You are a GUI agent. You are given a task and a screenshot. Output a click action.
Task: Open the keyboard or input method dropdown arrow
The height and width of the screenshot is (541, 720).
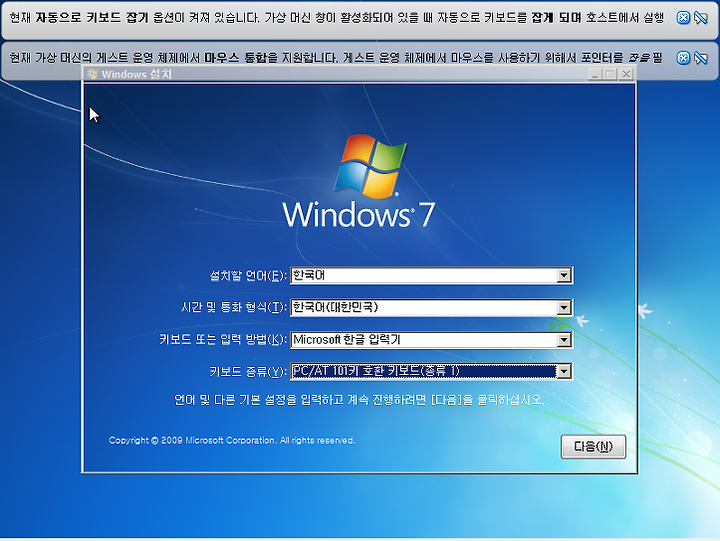[x=564, y=340]
